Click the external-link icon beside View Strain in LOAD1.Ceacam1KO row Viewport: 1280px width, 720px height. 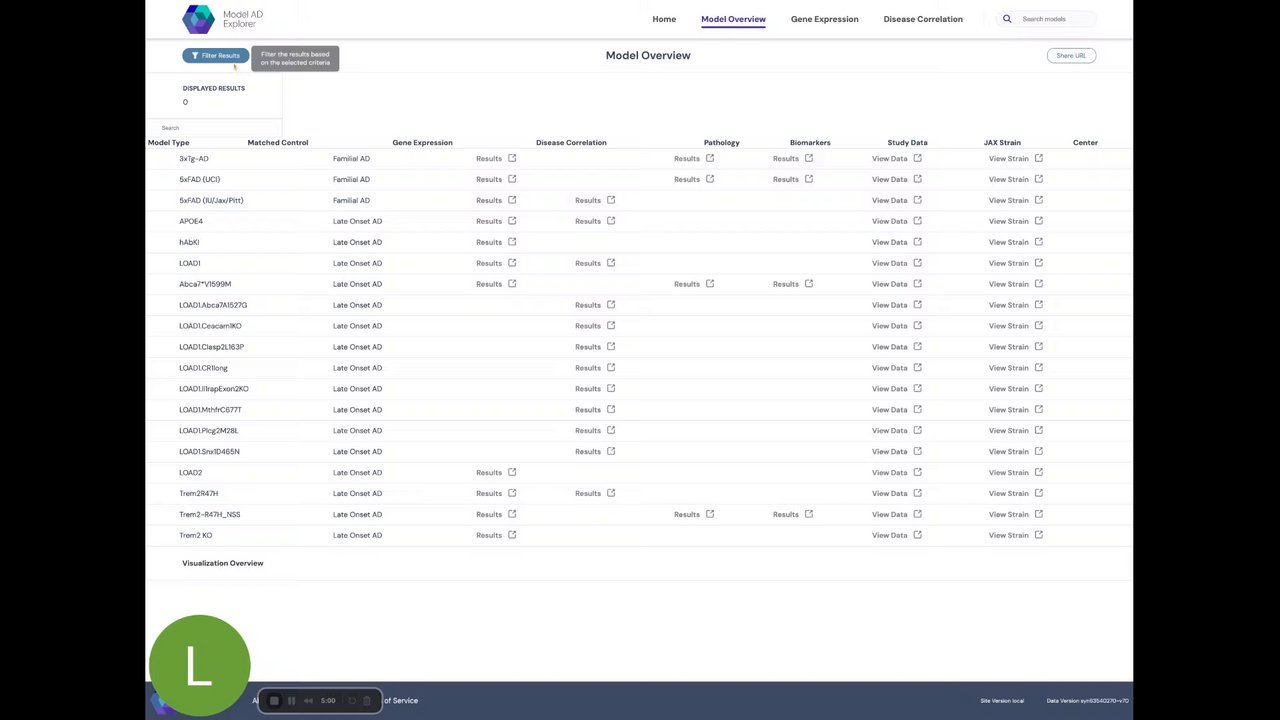point(1038,326)
